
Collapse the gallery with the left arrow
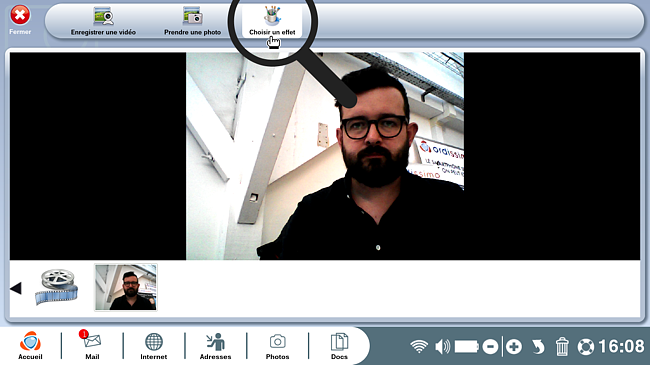pyautogui.click(x=16, y=288)
